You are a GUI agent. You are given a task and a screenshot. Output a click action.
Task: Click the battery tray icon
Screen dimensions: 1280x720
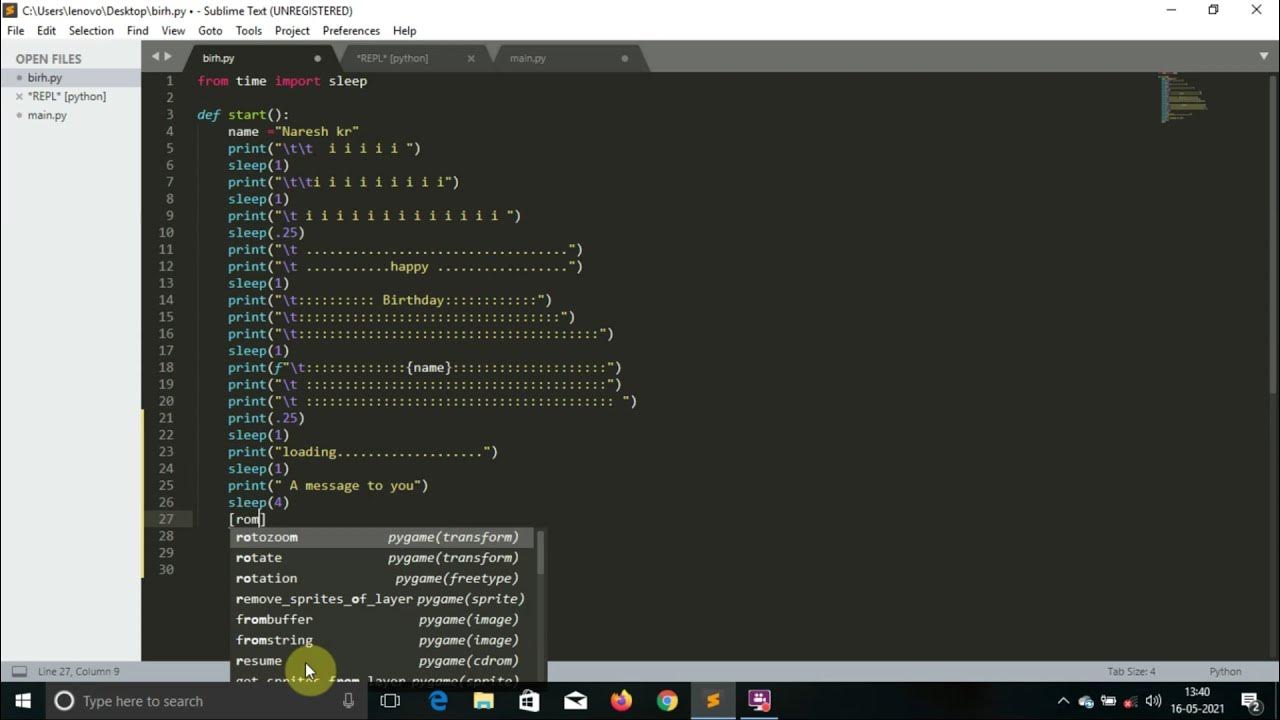click(1108, 701)
